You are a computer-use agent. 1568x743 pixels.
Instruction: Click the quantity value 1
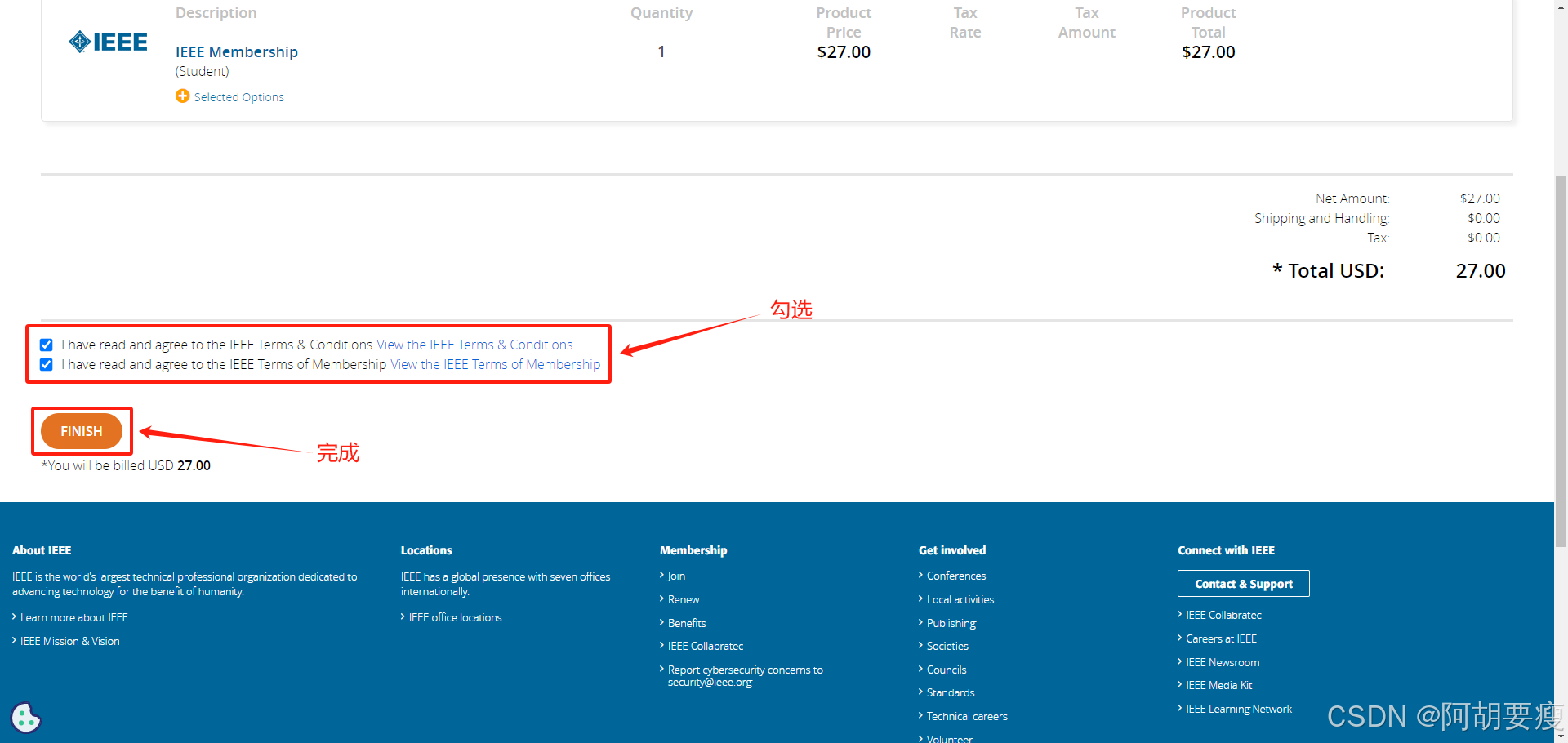[661, 51]
